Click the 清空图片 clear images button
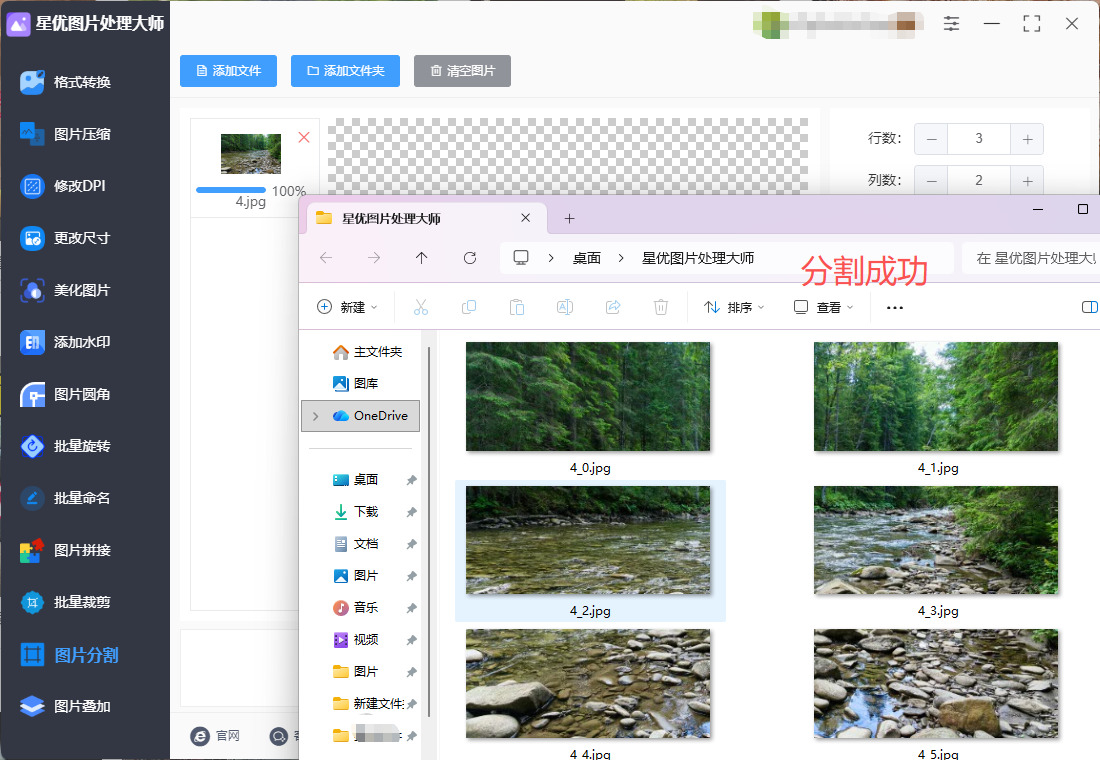The width and height of the screenshot is (1100, 760). coord(462,71)
